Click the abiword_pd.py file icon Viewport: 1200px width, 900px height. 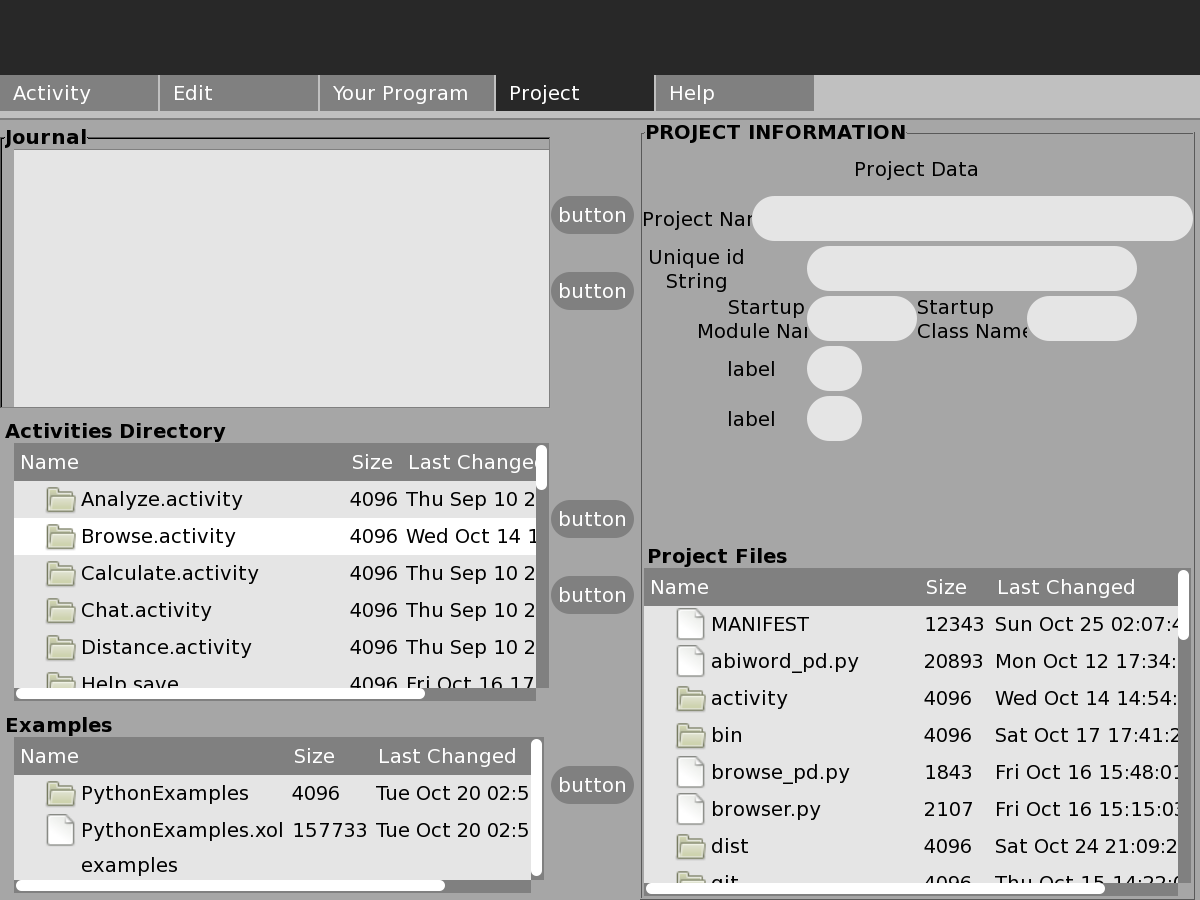[690, 662]
